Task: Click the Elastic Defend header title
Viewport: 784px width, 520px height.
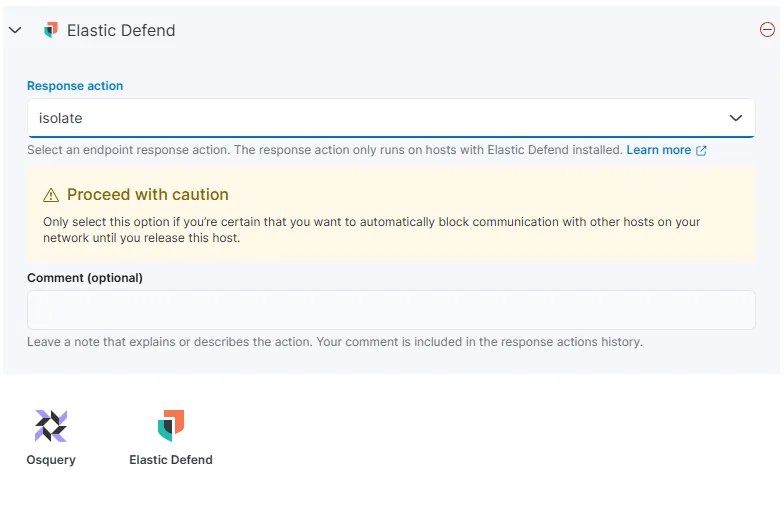Action: (121, 30)
